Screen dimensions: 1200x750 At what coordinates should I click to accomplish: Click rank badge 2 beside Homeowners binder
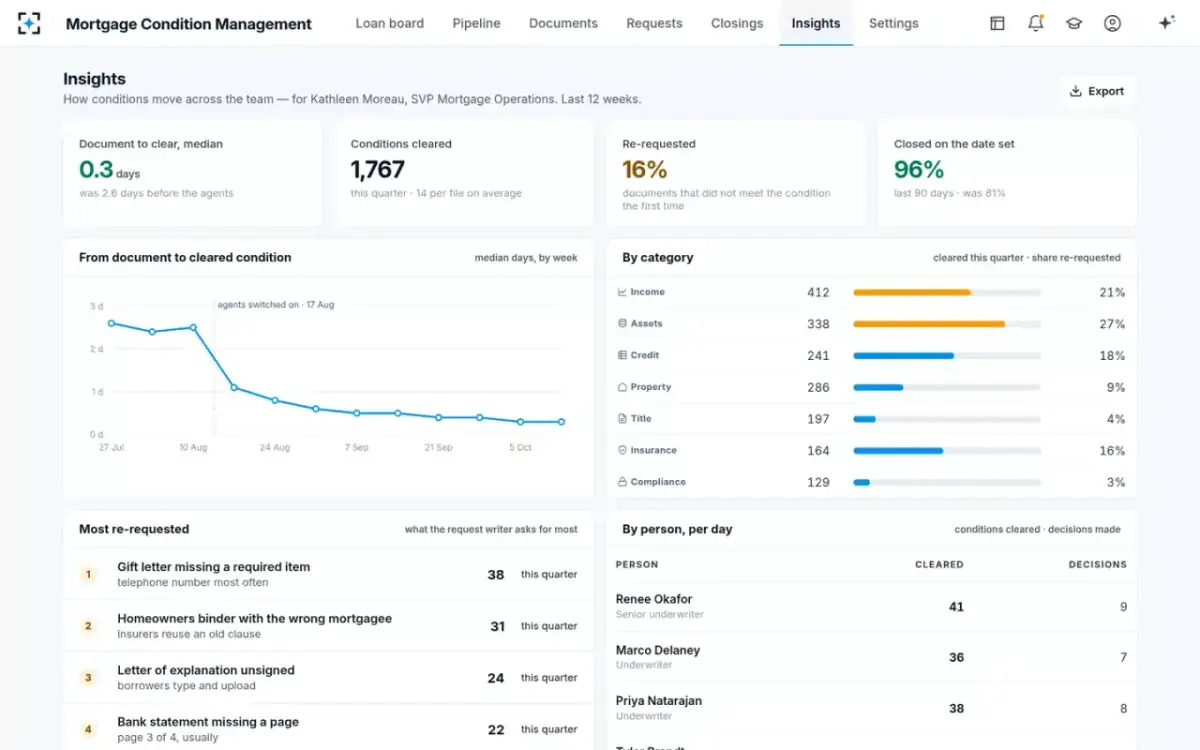88,626
